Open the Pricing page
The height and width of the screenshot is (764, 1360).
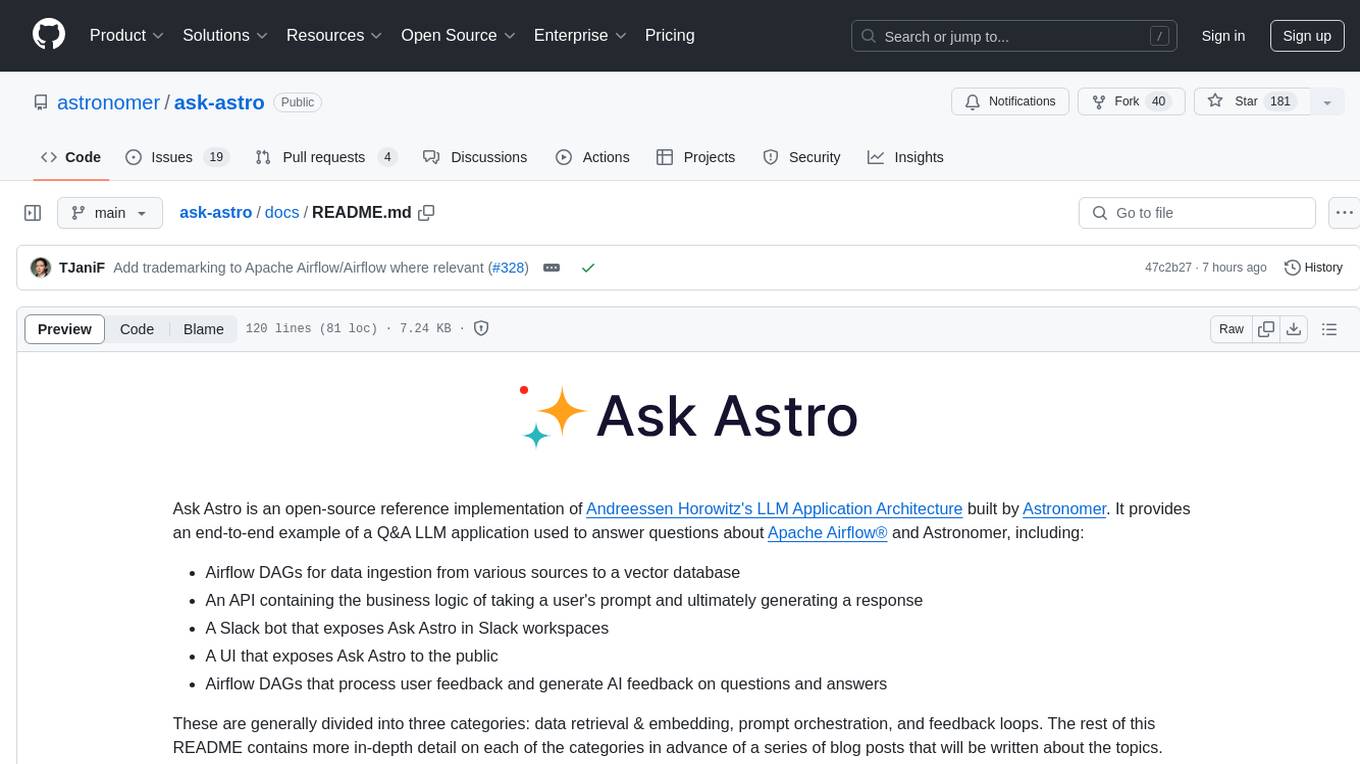(x=670, y=35)
